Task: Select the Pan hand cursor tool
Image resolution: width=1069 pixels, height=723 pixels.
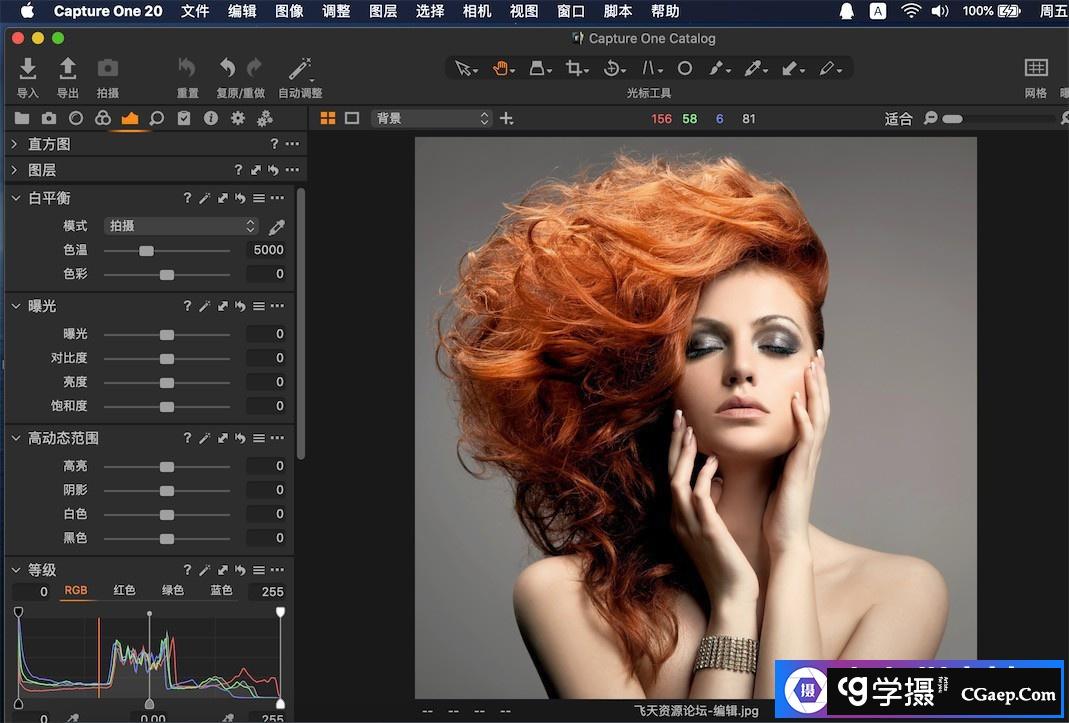Action: (500, 68)
